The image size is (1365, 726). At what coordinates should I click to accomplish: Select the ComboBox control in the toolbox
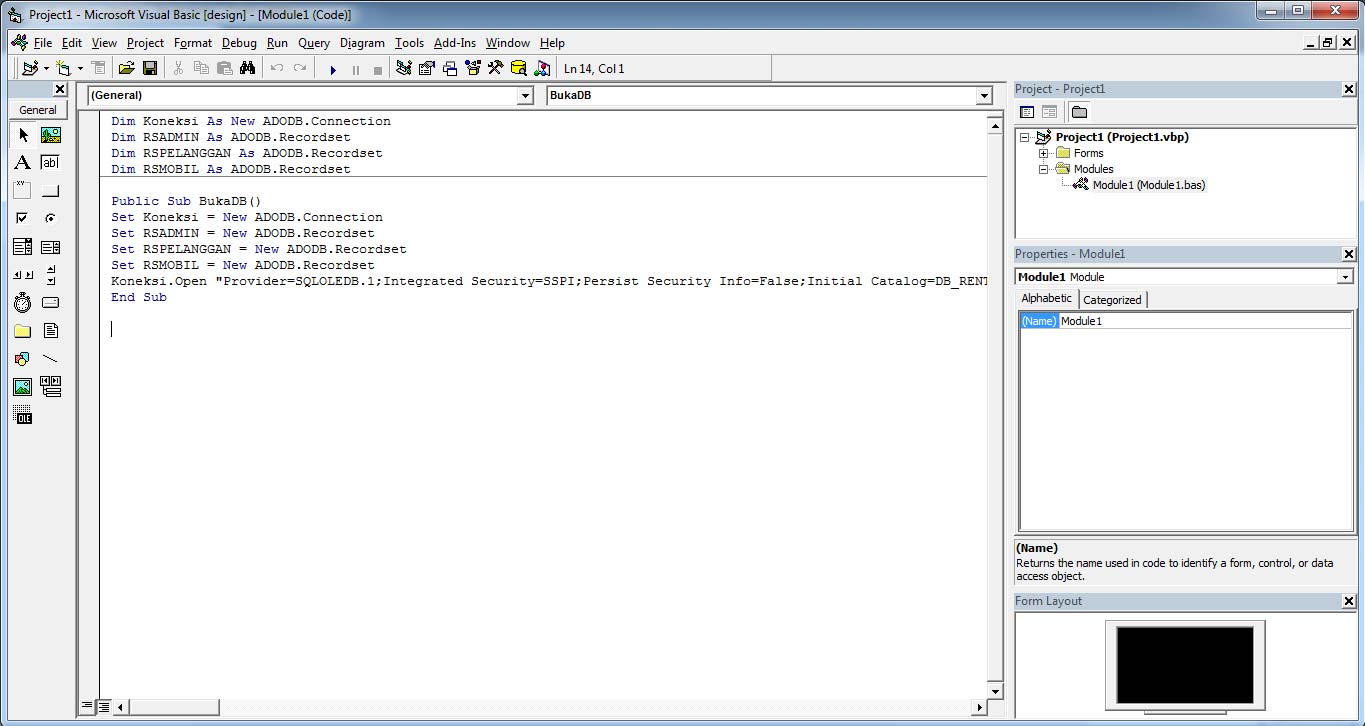click(23, 247)
